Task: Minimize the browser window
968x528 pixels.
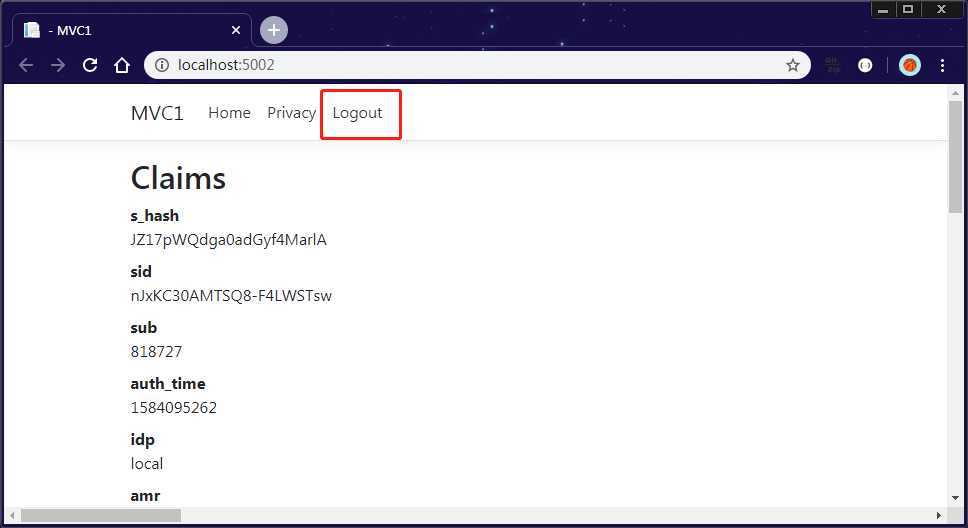Action: pyautogui.click(x=883, y=9)
